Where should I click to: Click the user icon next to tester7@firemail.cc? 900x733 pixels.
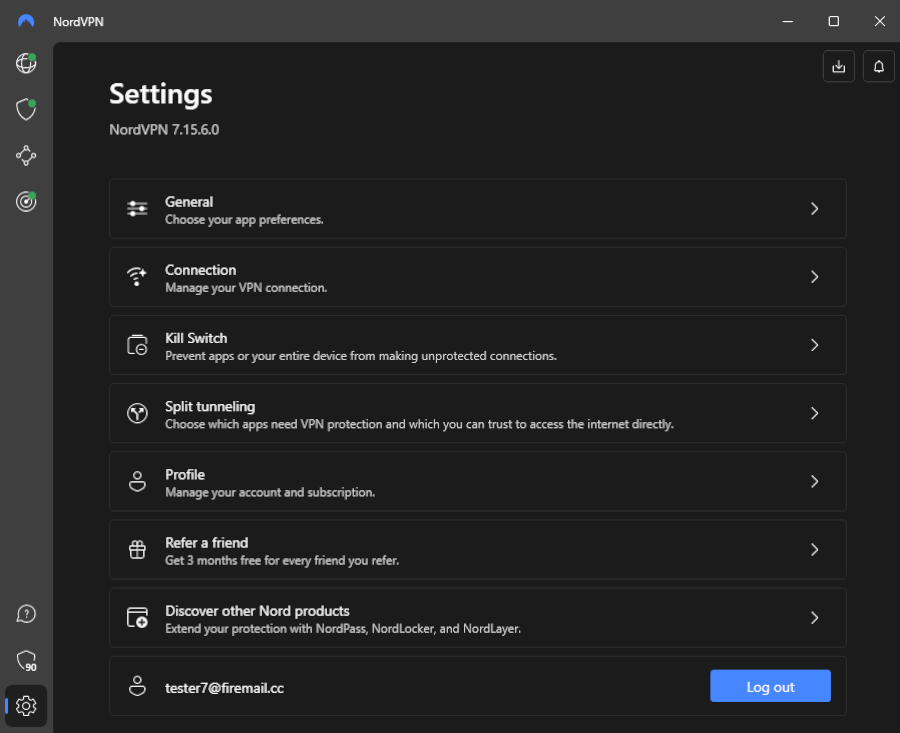tap(137, 686)
